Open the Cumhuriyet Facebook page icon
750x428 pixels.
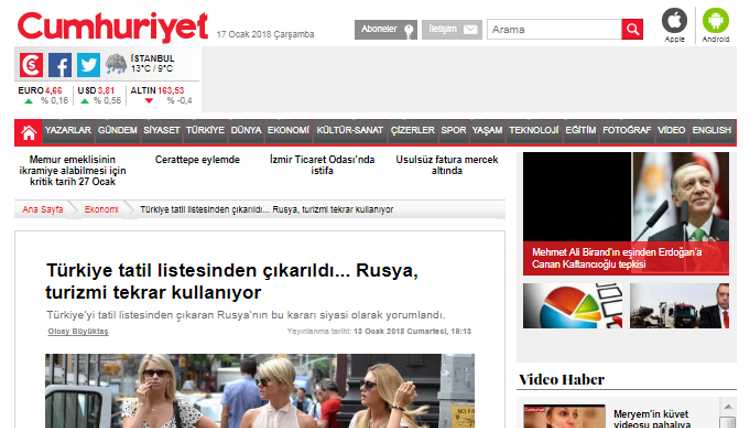60,65
